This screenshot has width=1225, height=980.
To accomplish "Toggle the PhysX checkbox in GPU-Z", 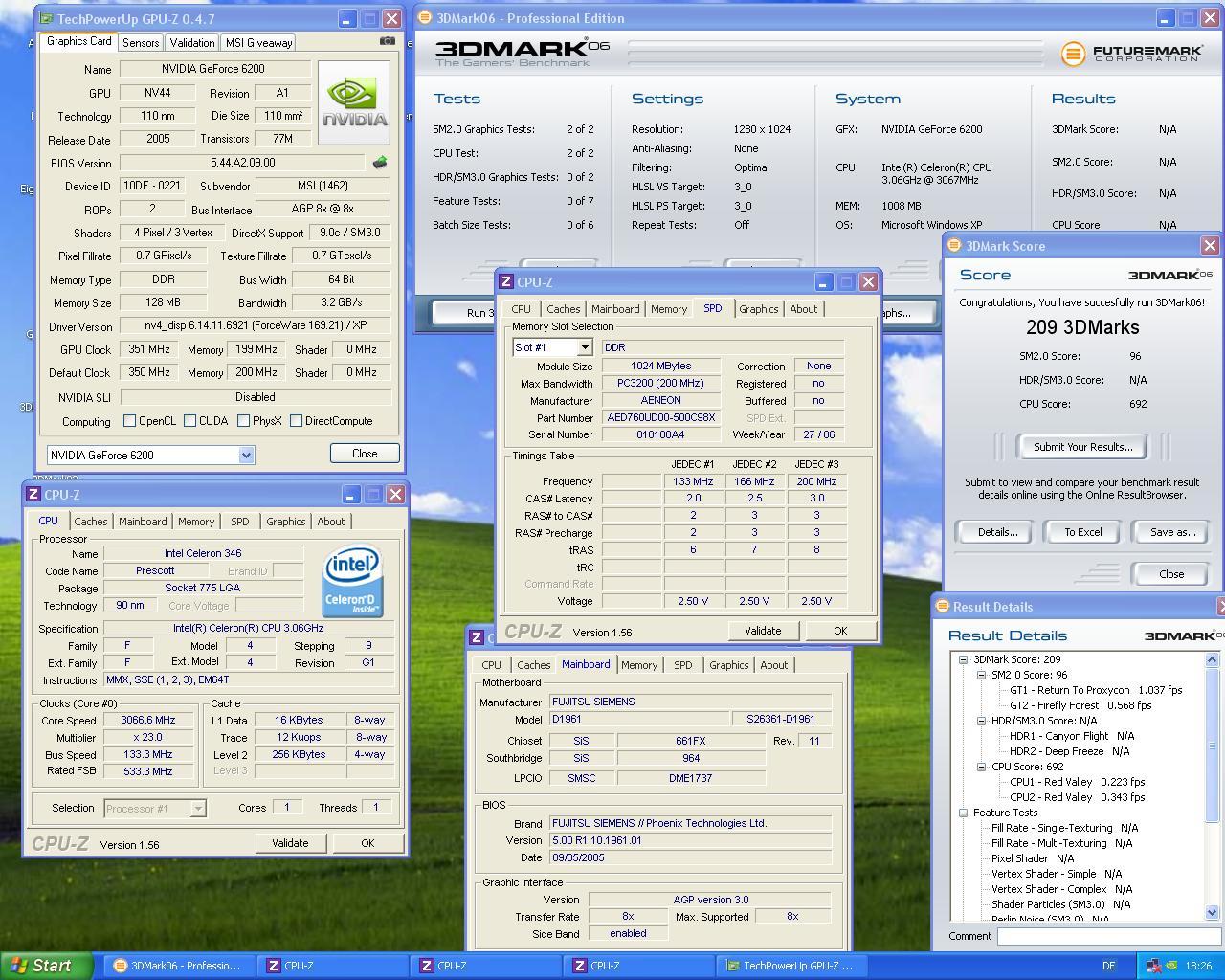I will tap(243, 421).
